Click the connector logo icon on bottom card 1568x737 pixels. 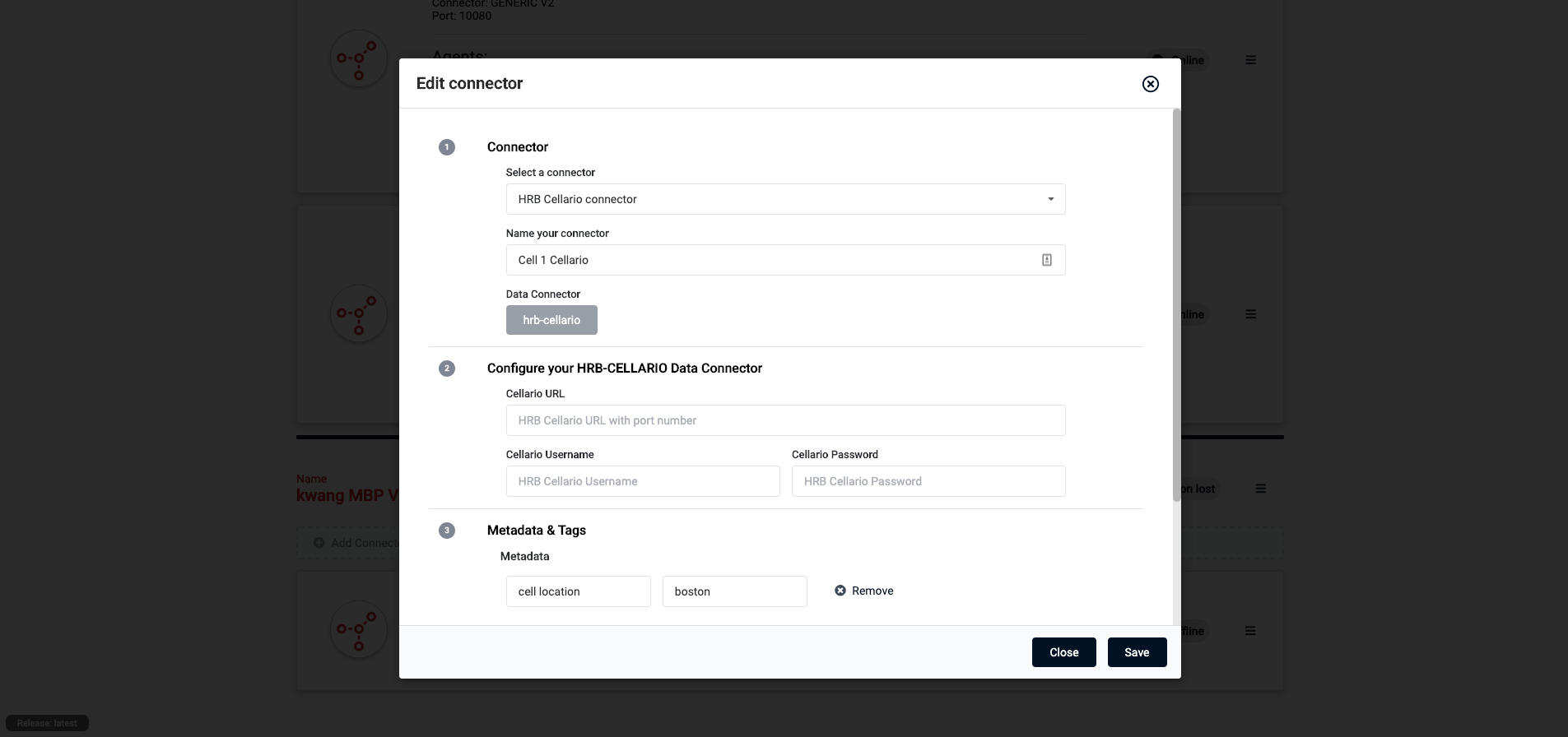point(358,630)
